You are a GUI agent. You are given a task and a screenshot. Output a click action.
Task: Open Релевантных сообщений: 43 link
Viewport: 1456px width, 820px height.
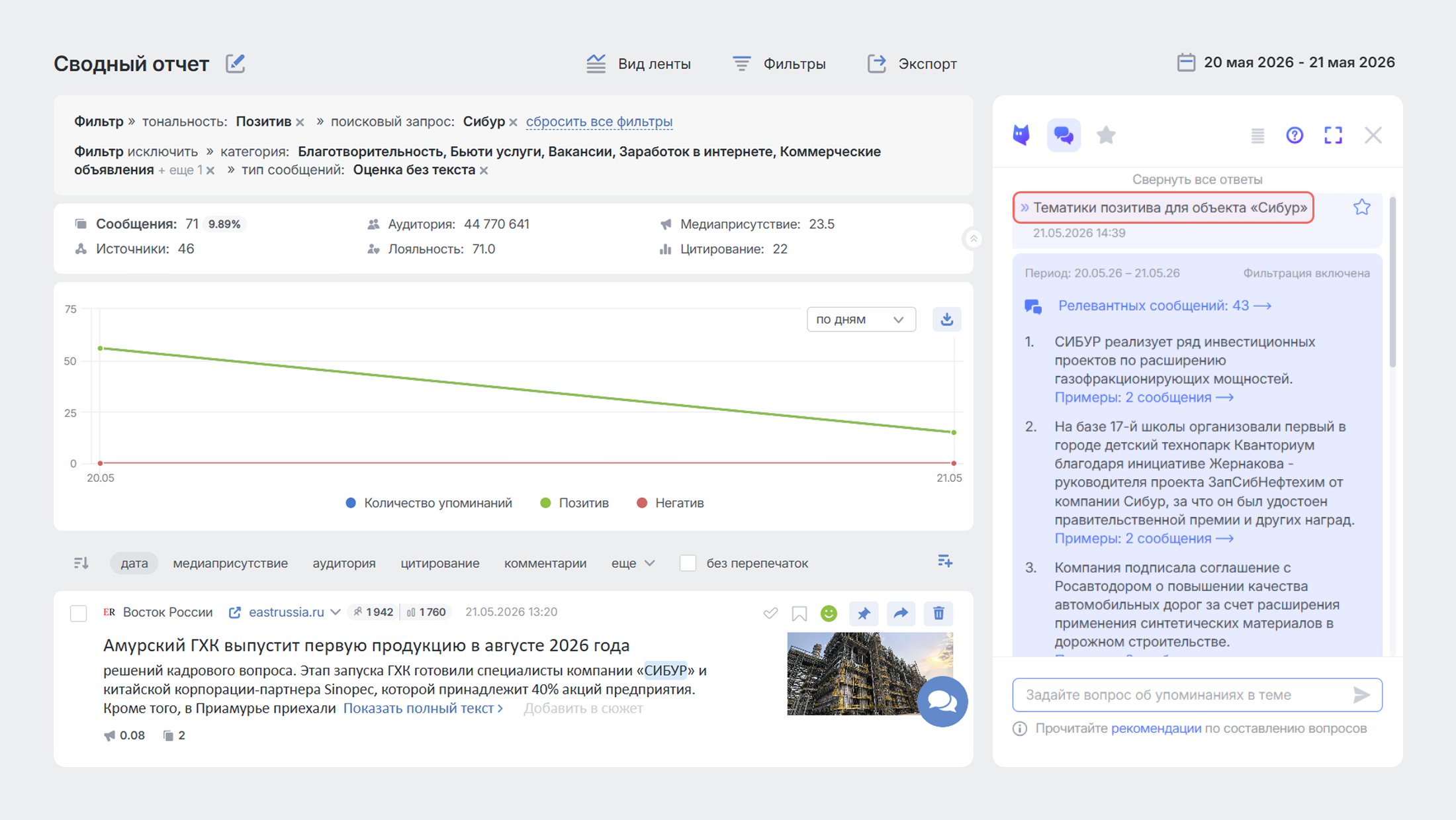(1164, 306)
